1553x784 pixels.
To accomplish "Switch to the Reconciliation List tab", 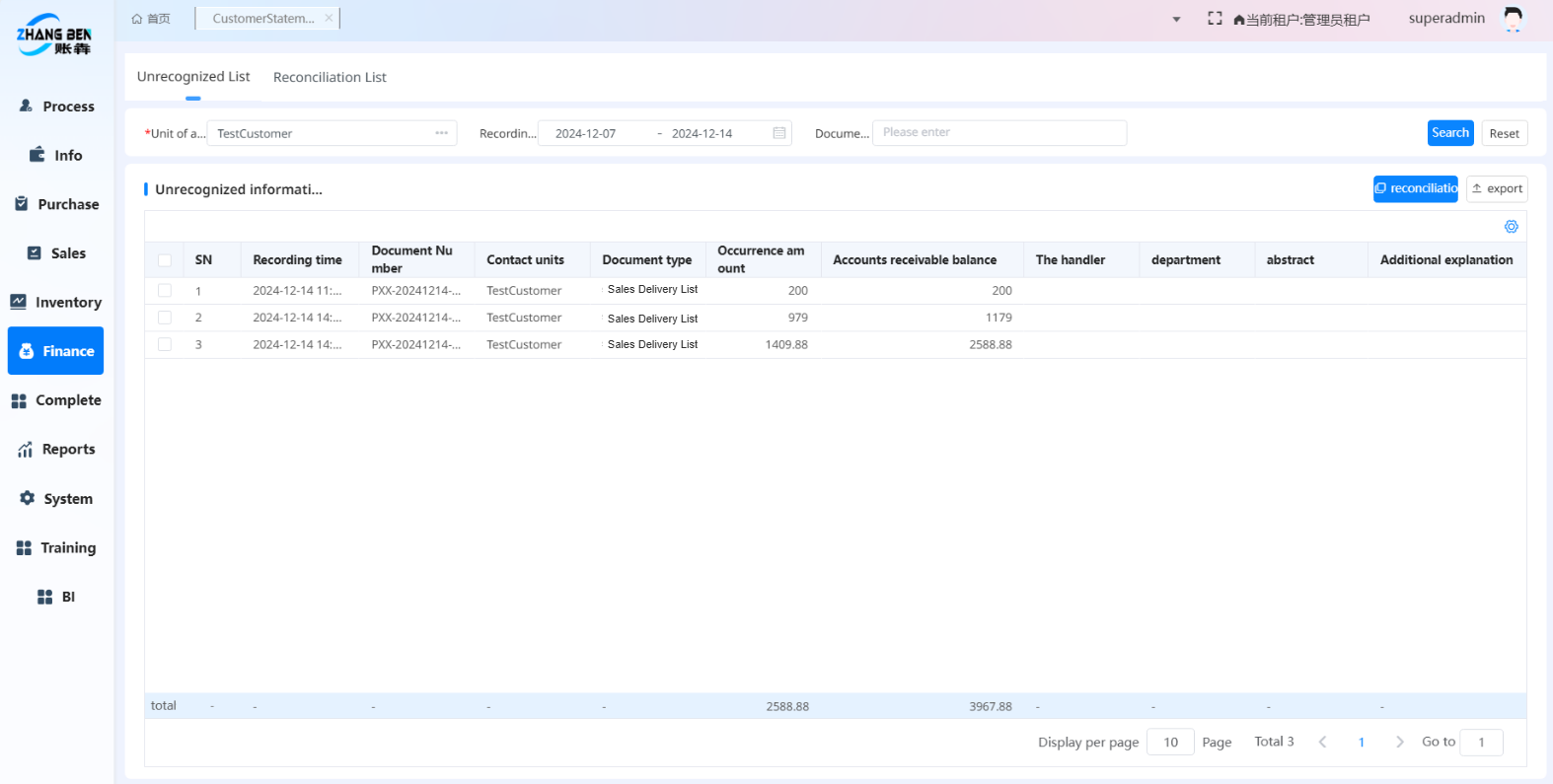I will coord(330,77).
